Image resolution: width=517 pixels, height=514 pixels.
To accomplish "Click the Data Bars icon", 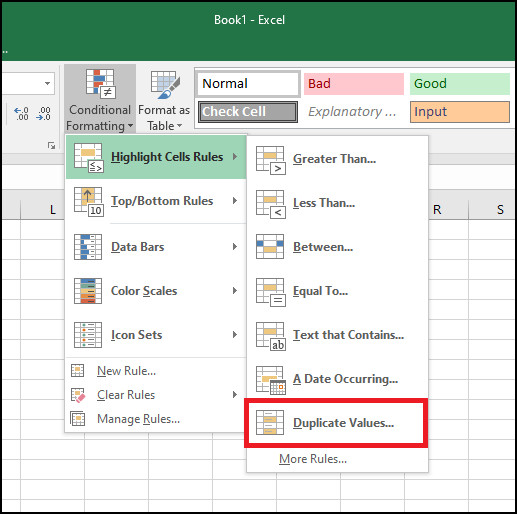I will [x=88, y=247].
